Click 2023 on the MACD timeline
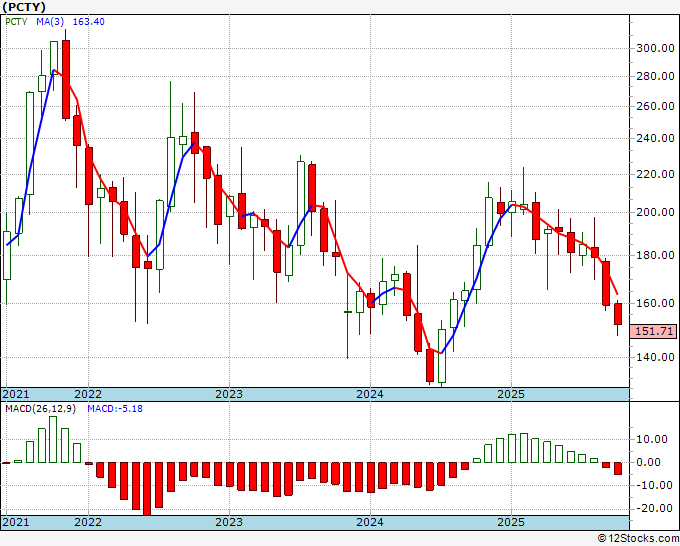 229,522
